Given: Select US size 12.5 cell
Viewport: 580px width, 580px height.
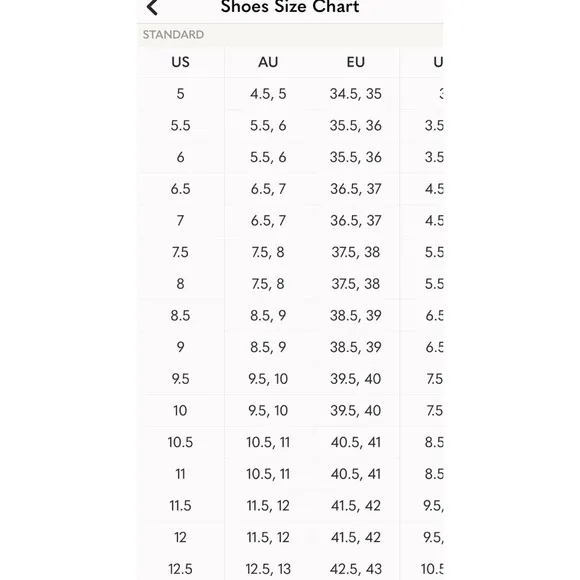Looking at the screenshot, I should (181, 569).
